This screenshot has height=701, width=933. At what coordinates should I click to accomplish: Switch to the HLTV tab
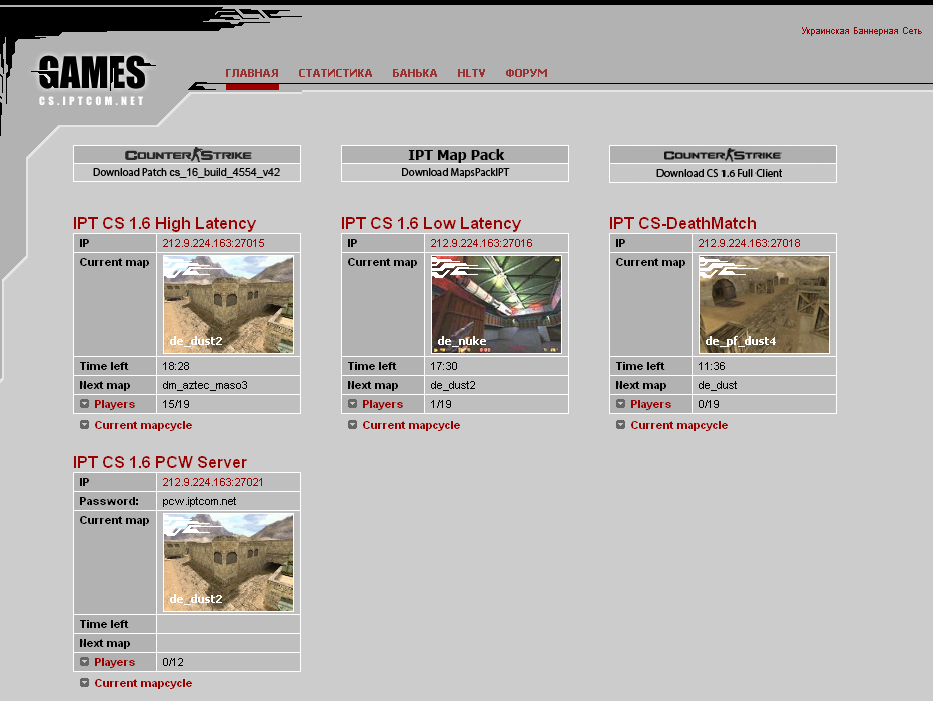coord(471,73)
